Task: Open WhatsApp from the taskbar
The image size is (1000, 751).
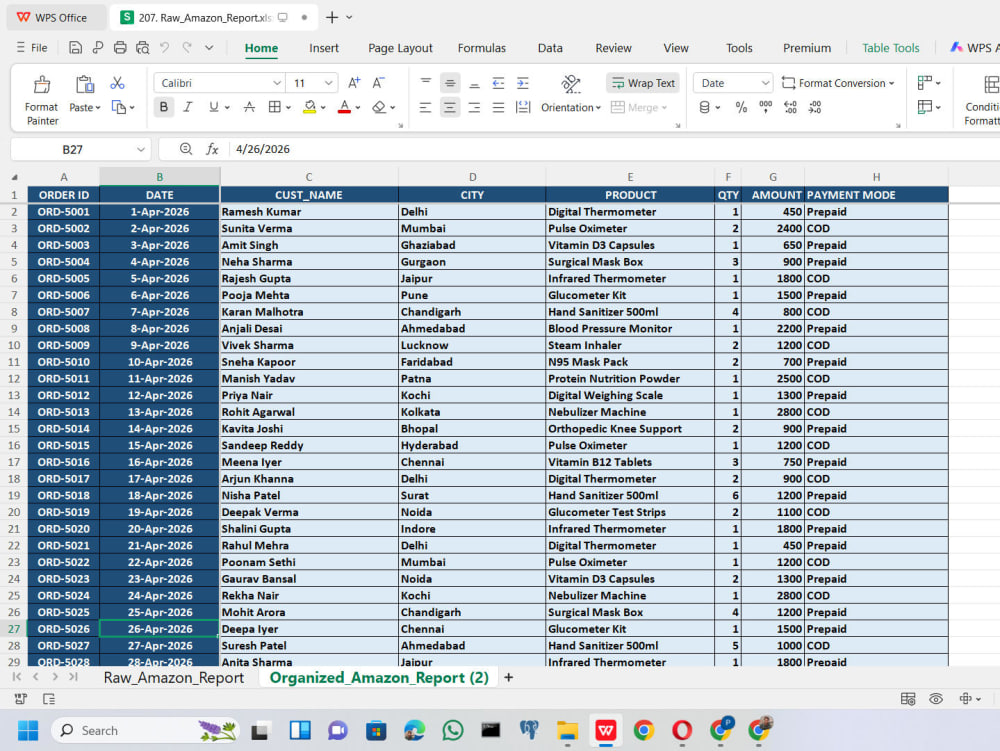Action: [453, 730]
